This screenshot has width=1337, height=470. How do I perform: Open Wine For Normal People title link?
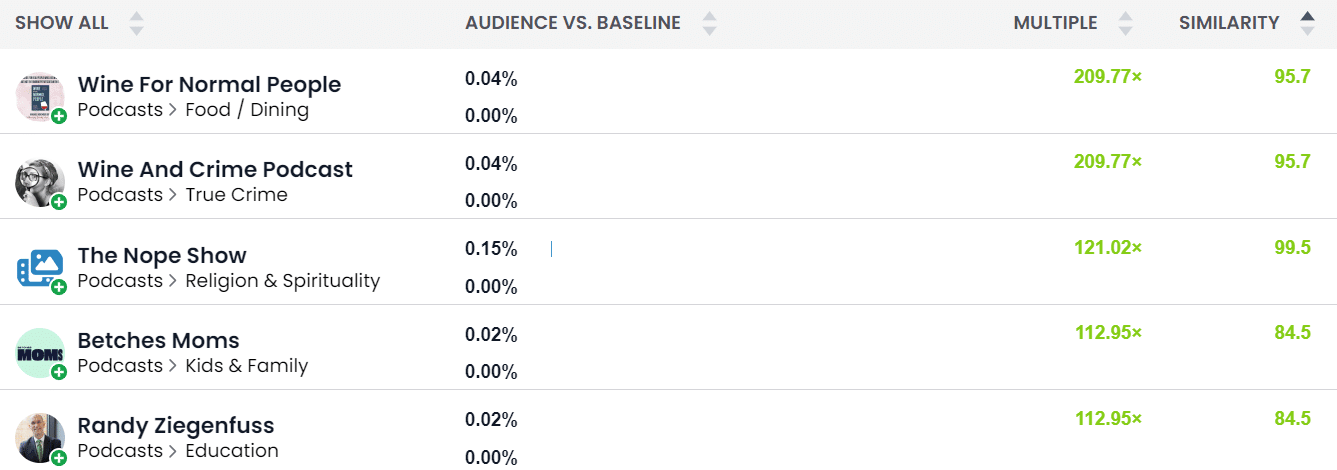tap(209, 85)
